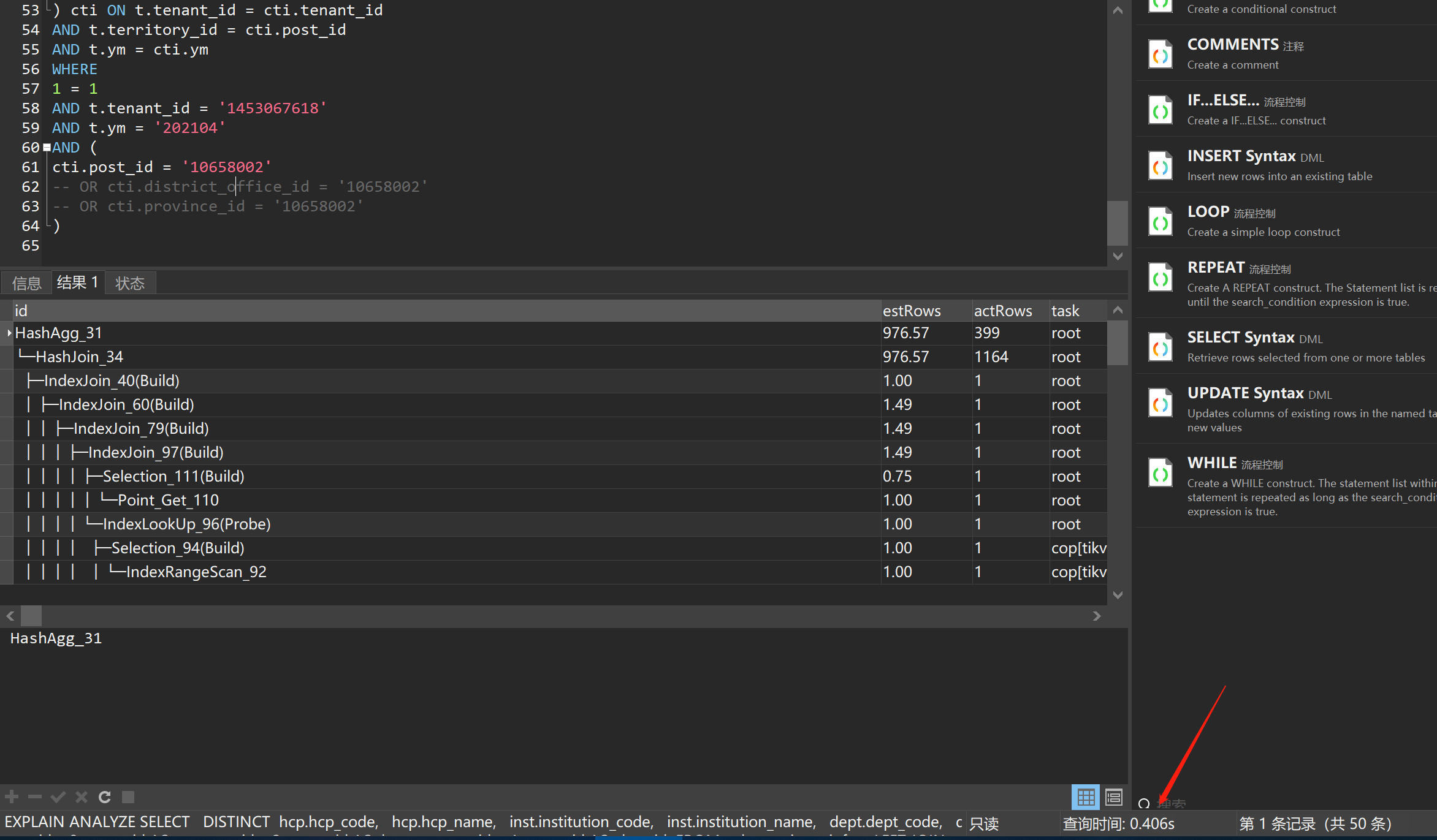This screenshot has height=840, width=1437.
Task: Click the actRows column header
Action: click(x=1003, y=311)
